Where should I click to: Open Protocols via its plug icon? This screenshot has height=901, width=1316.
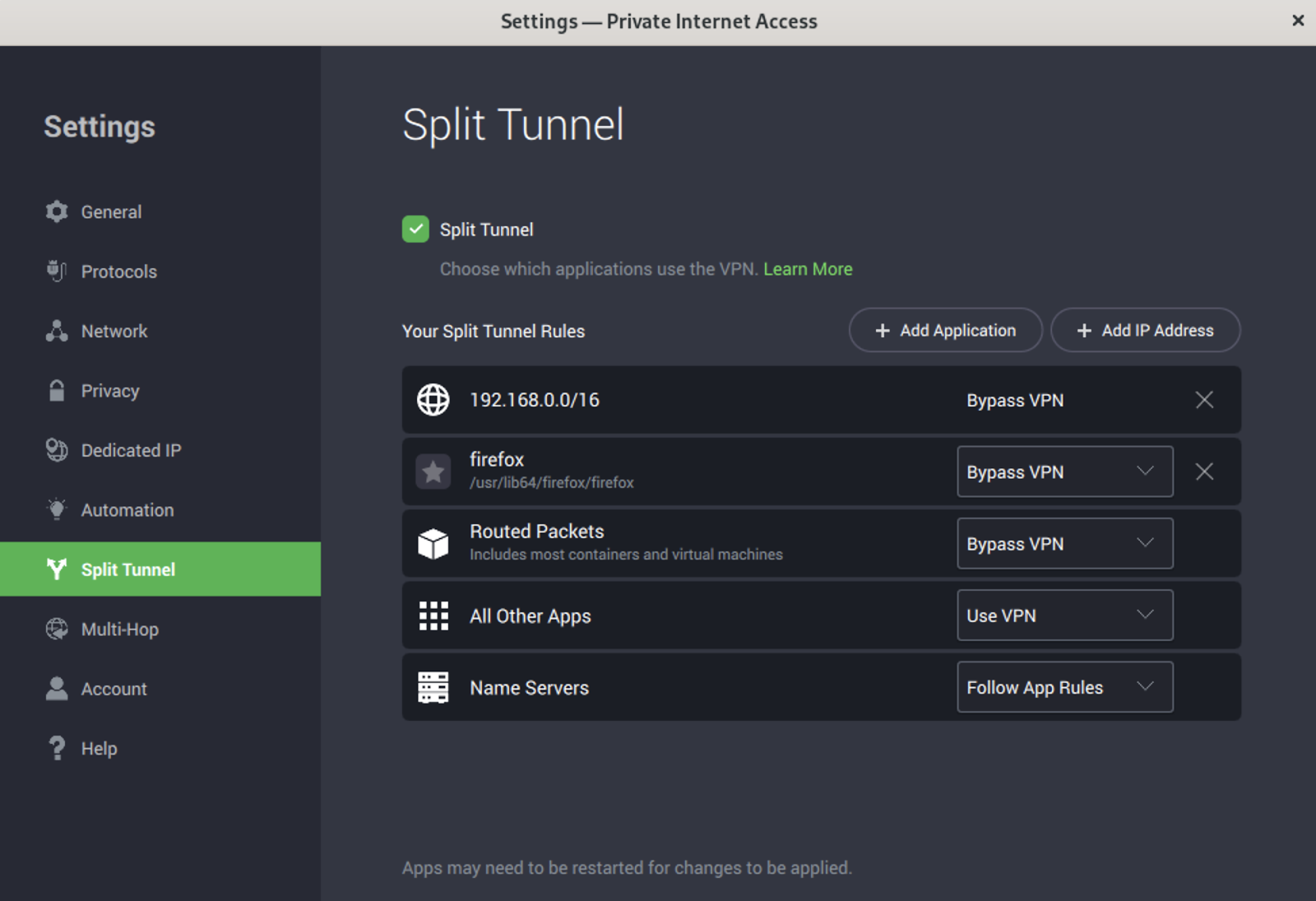tap(57, 271)
